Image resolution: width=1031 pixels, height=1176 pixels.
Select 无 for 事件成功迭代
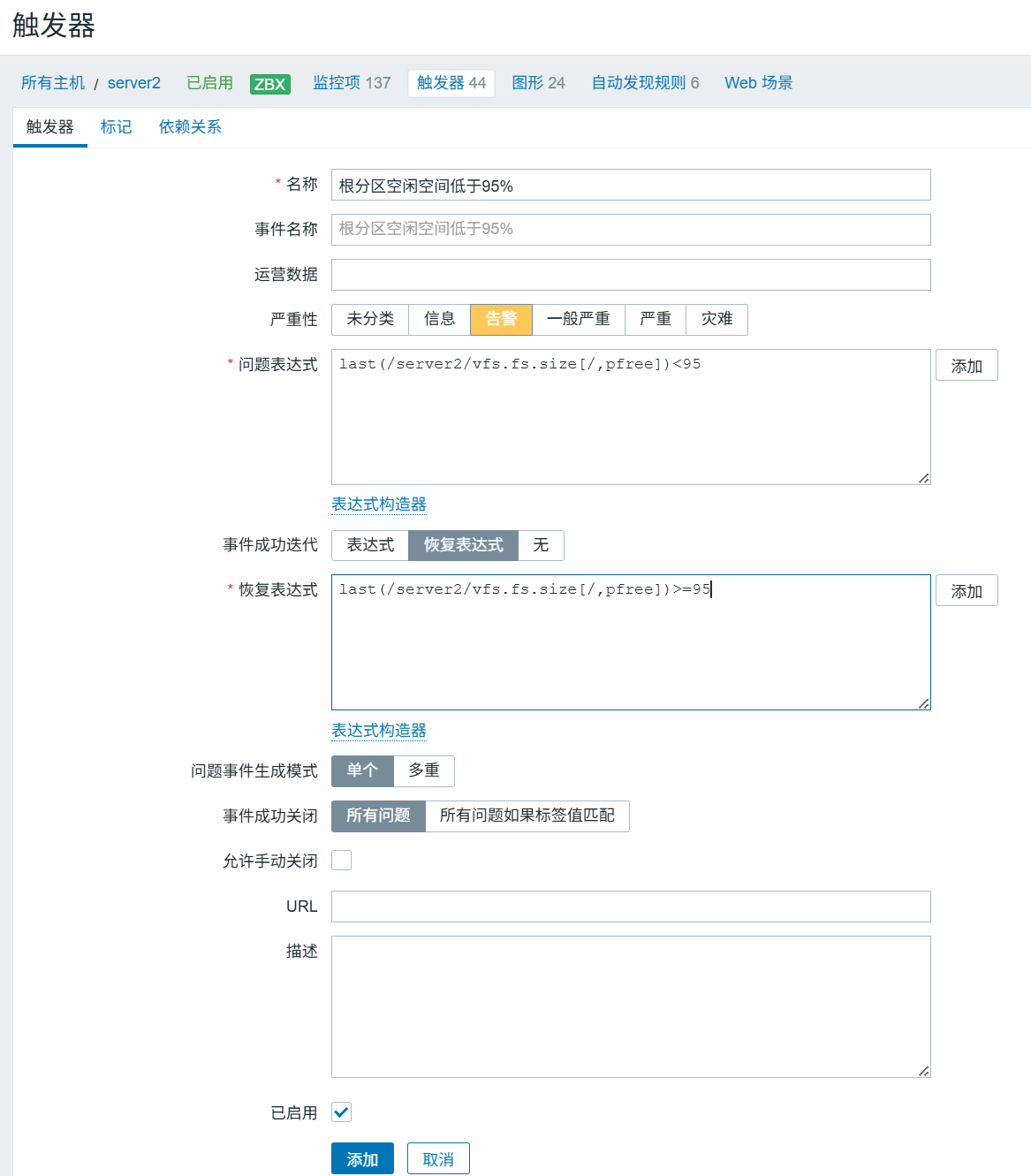coord(541,545)
